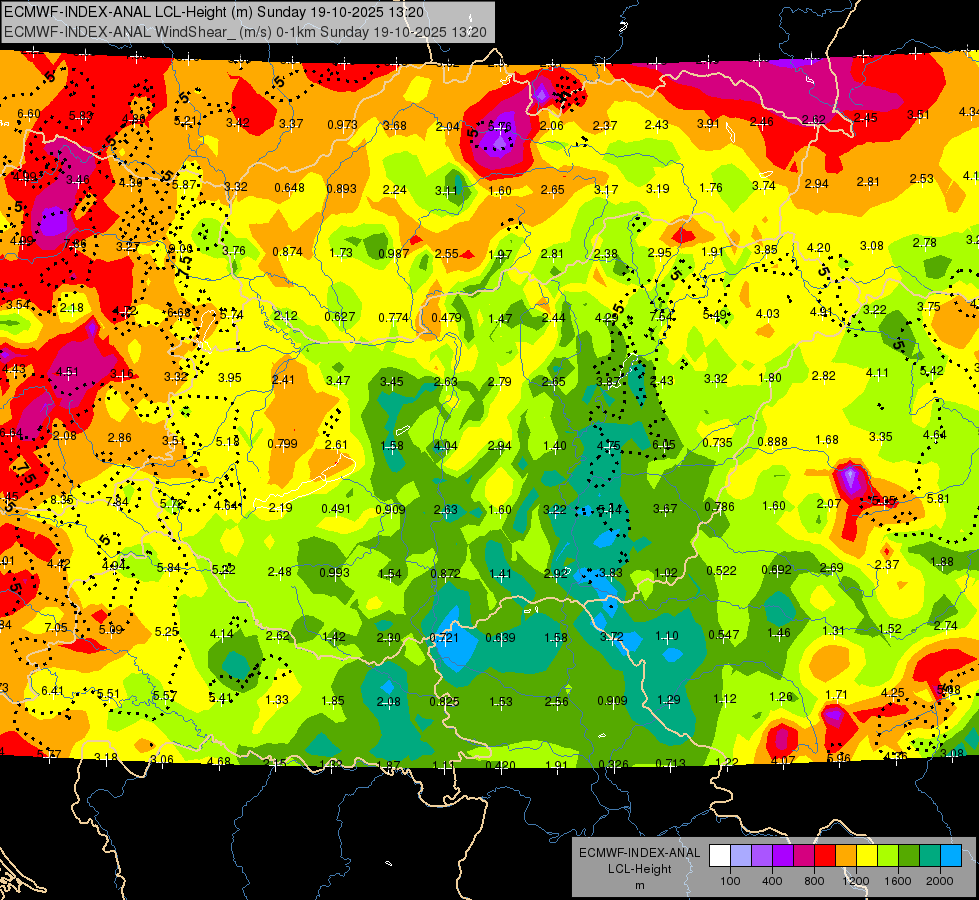Select the dark green legend swatch
Screen dimensions: 979x900
click(x=908, y=855)
